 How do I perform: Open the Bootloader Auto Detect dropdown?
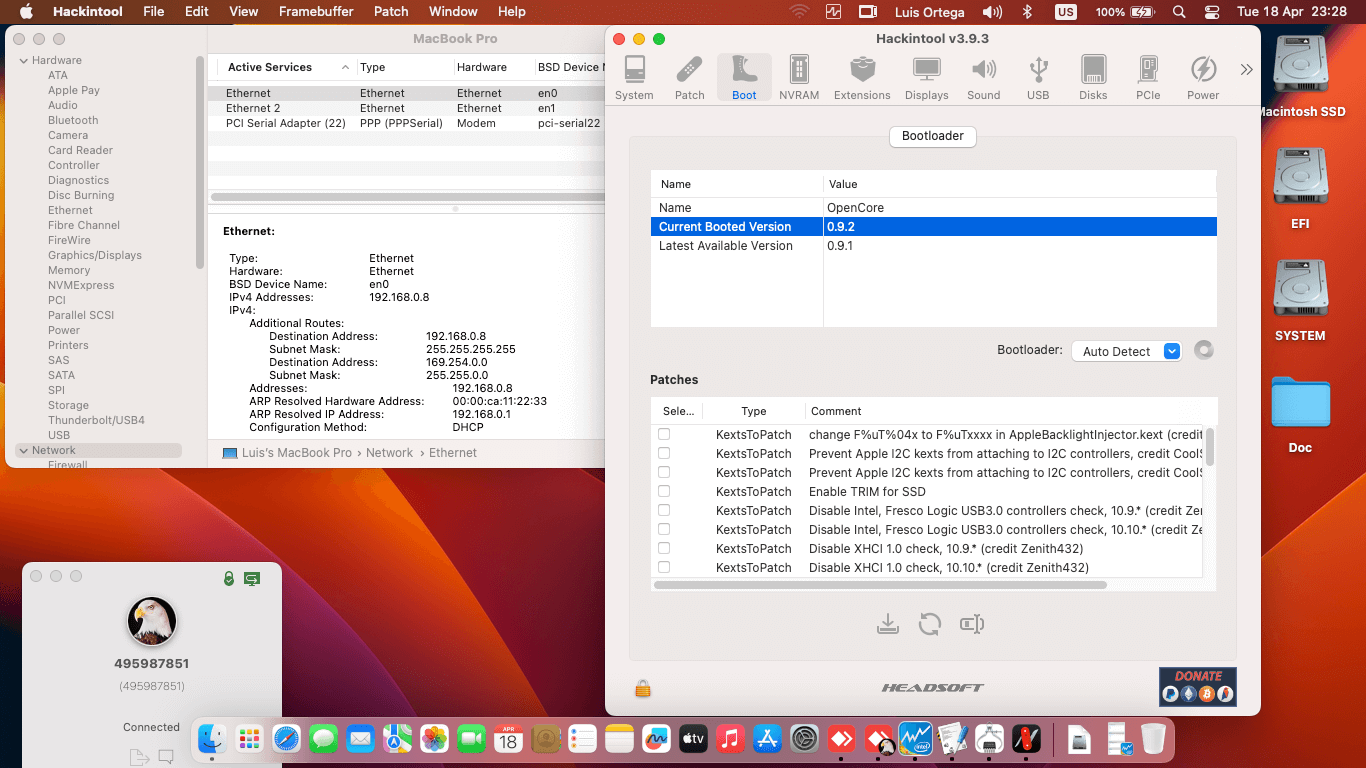tap(1126, 351)
